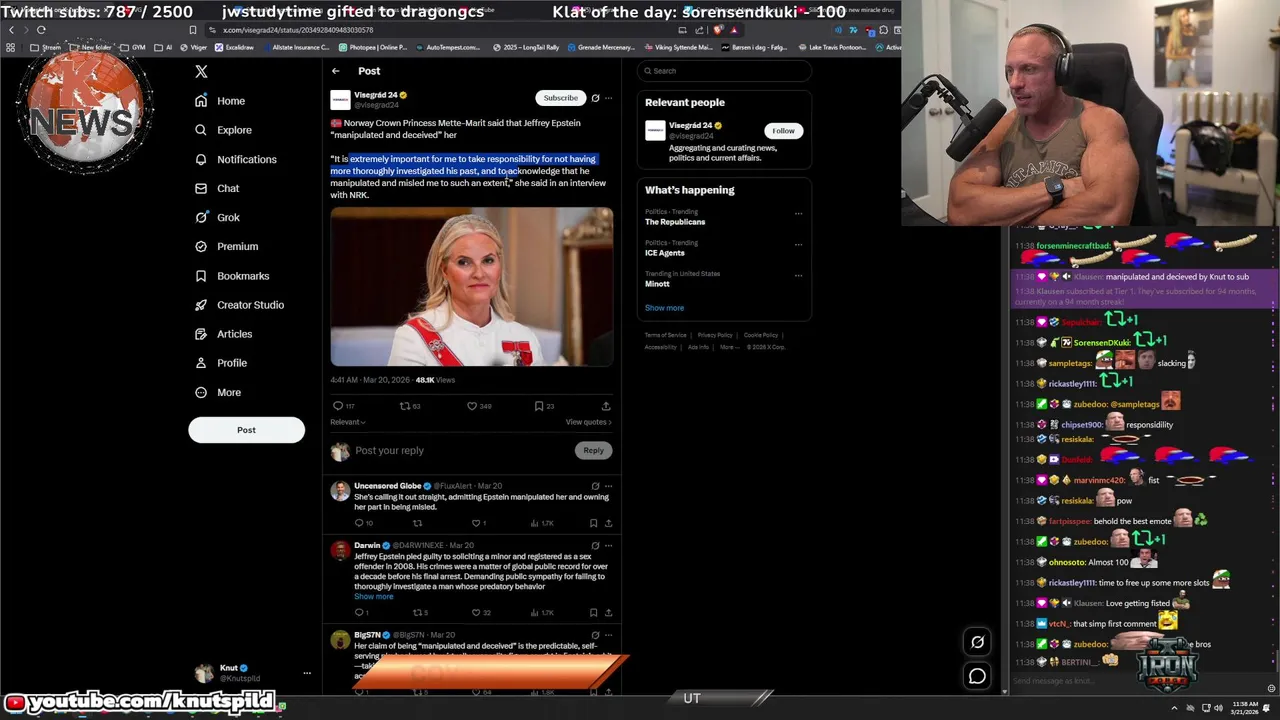Open options for ICE Agents trend
The height and width of the screenshot is (720, 1280).
798,244
